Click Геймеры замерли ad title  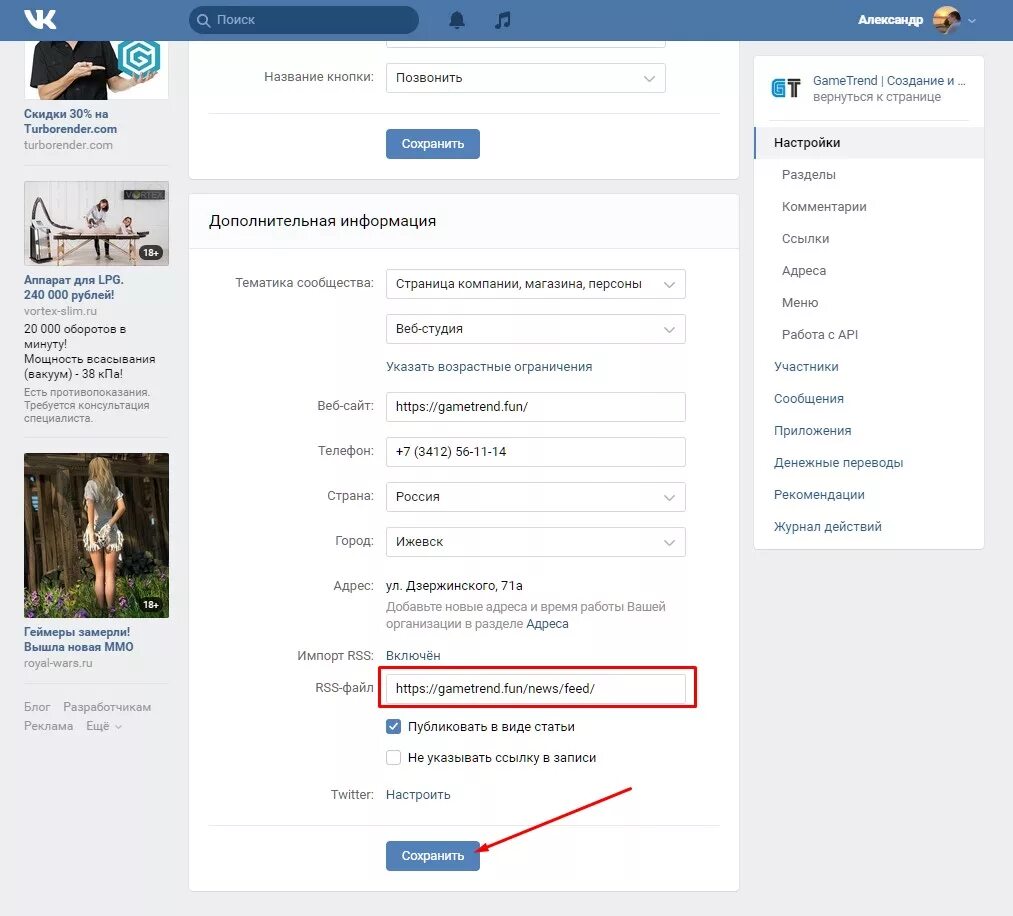tap(78, 640)
